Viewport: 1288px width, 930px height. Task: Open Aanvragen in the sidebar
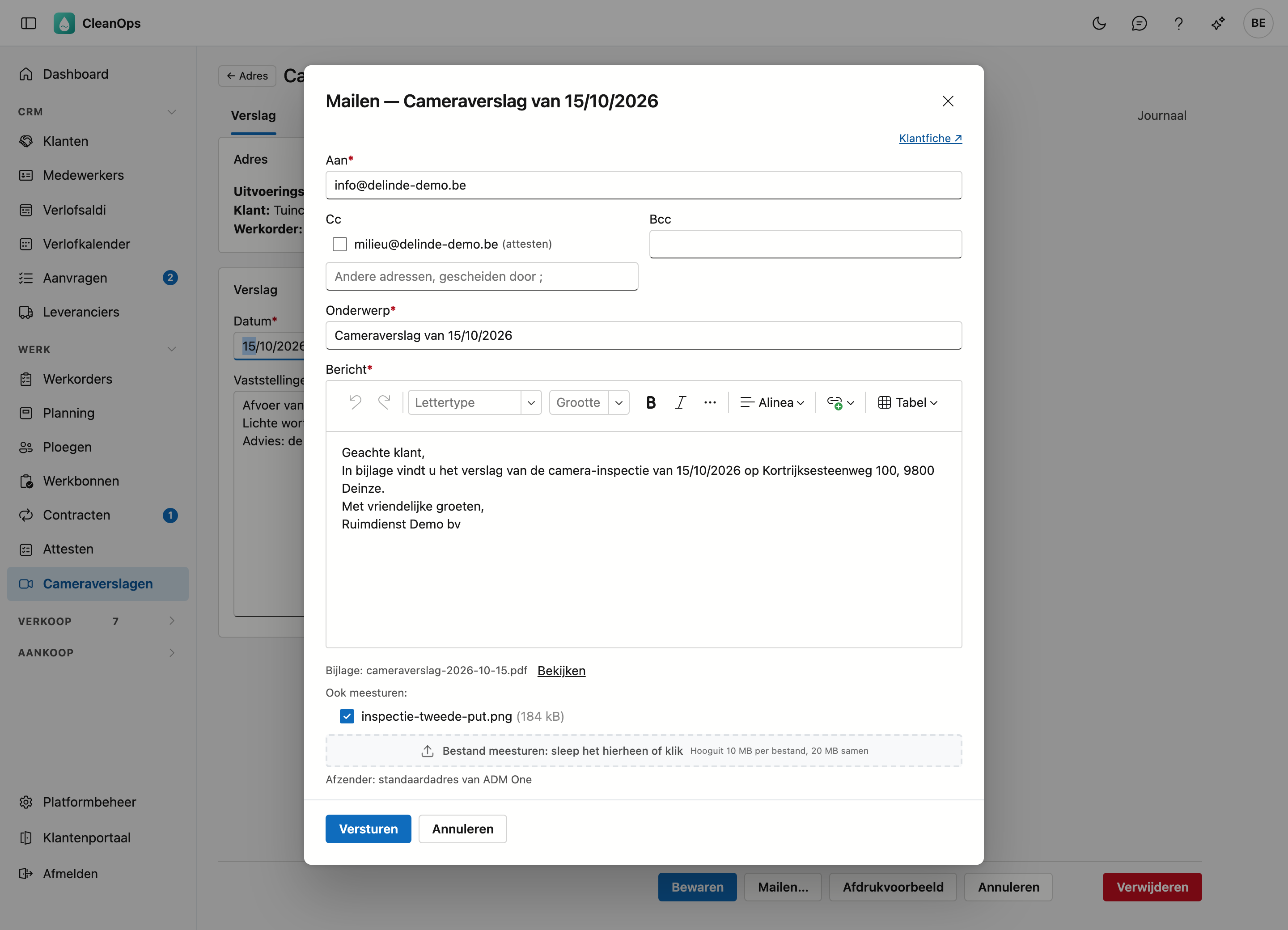coord(97,278)
